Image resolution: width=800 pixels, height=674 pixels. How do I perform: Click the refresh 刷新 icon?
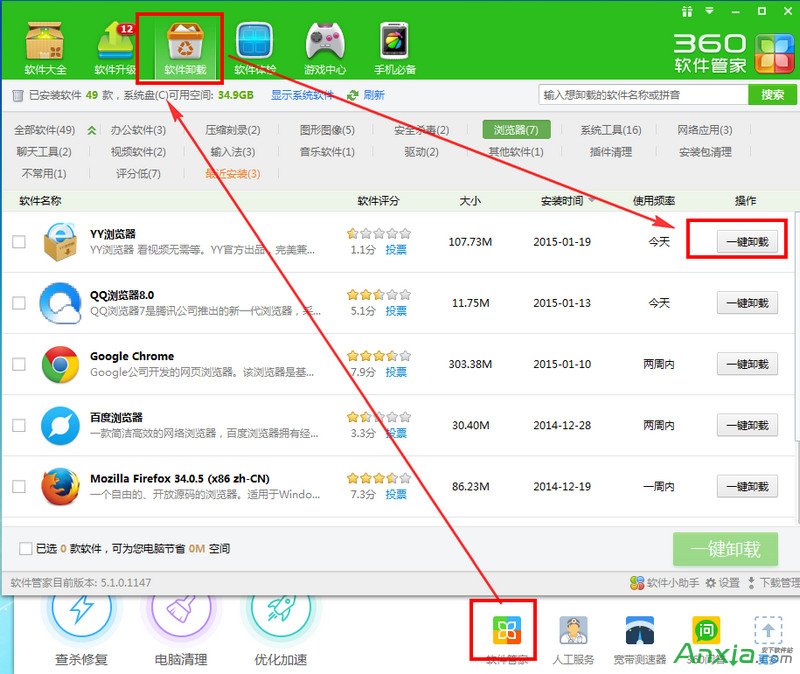pos(353,95)
